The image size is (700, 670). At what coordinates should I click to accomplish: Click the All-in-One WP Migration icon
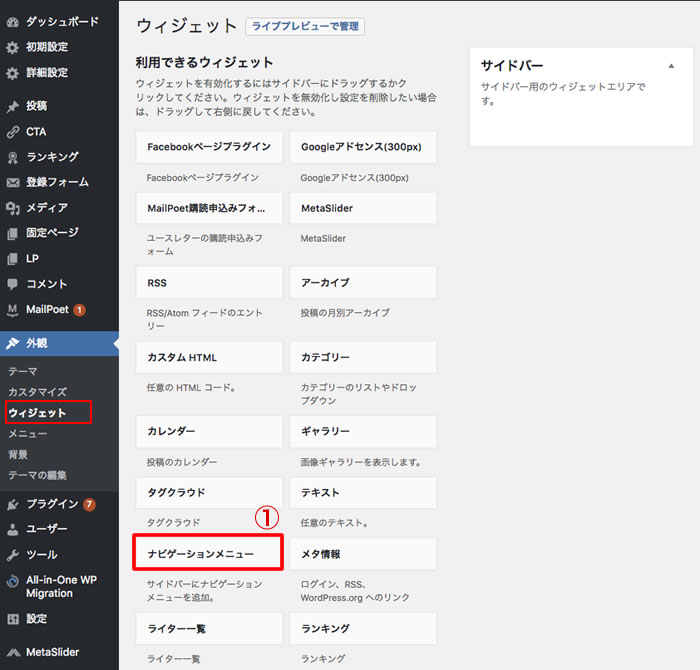tap(12, 580)
